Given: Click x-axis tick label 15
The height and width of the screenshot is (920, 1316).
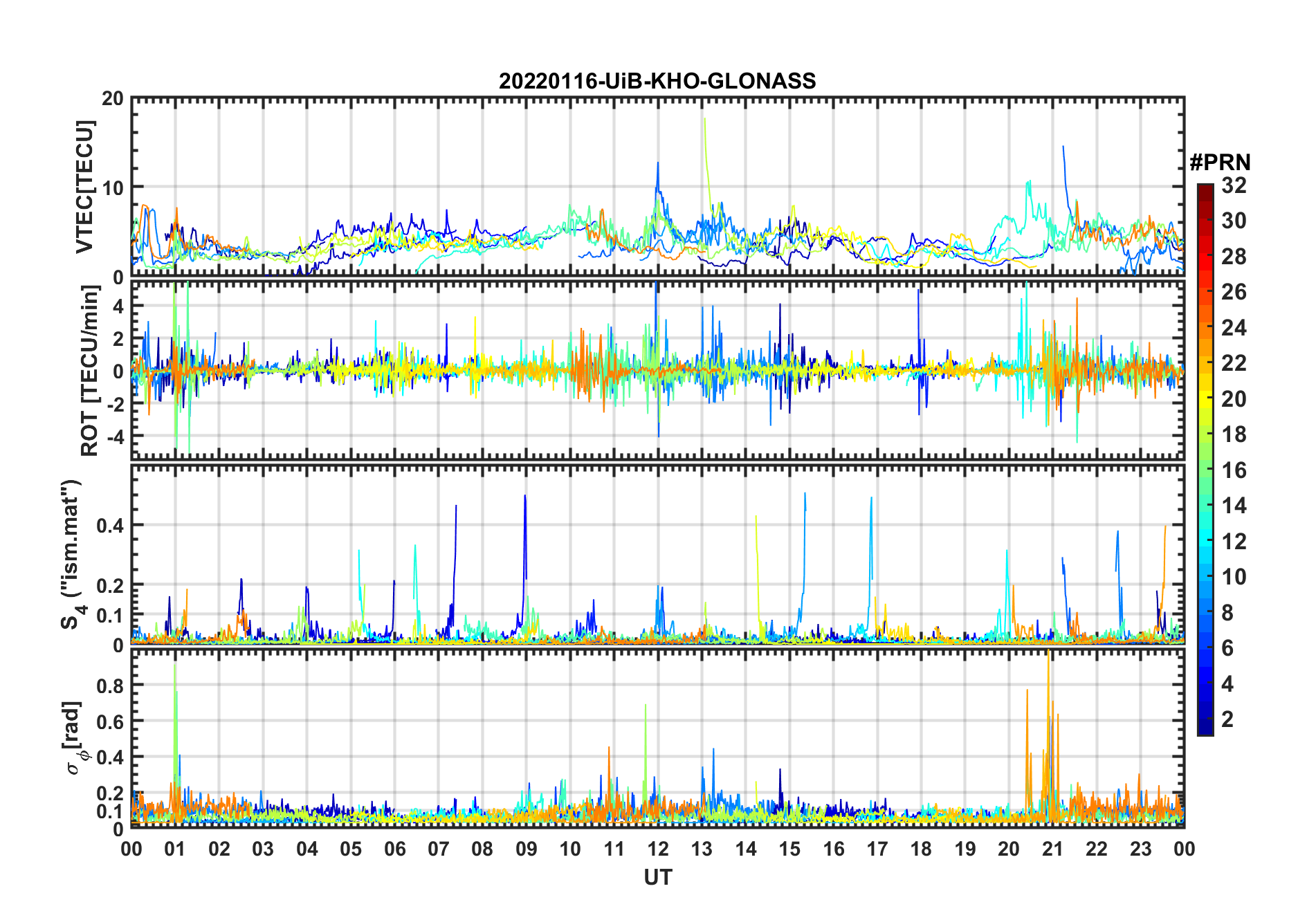Looking at the screenshot, I should click(x=789, y=849).
